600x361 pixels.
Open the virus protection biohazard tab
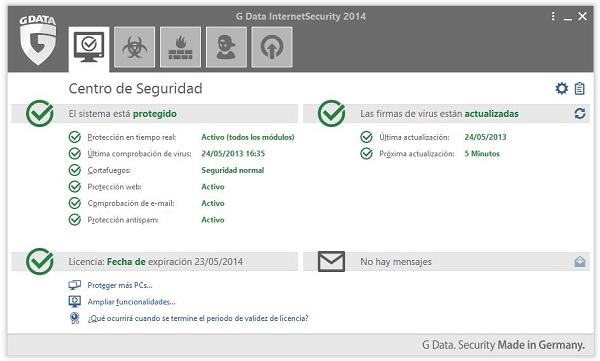click(x=135, y=47)
